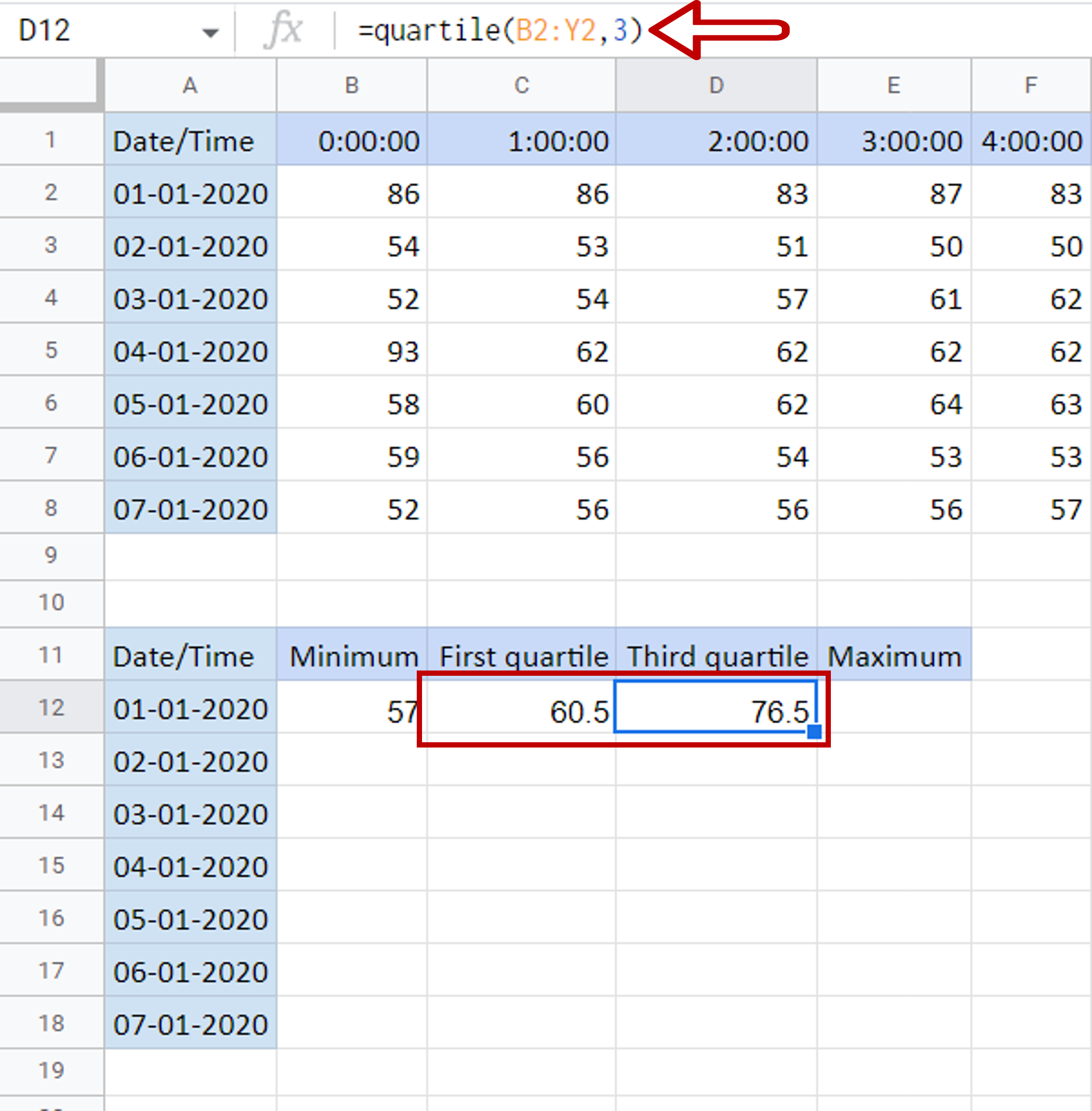Screen dimensions: 1092x1111
Task: Select cell B12 showing 57
Action: pos(352,706)
